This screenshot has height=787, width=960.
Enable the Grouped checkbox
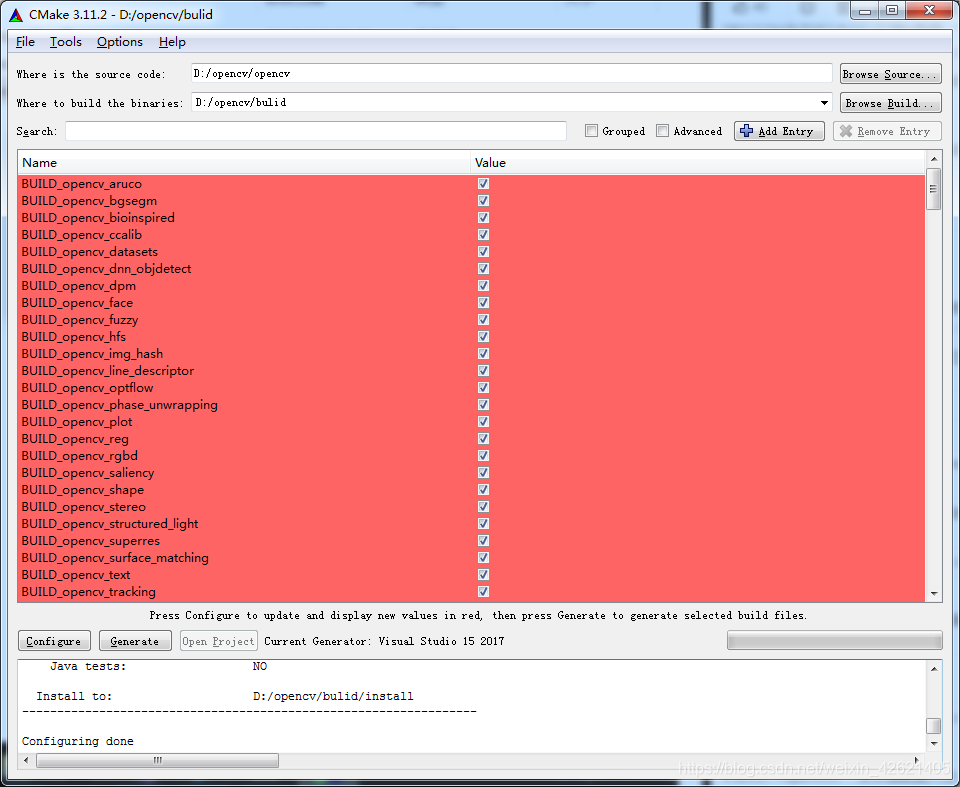click(591, 131)
